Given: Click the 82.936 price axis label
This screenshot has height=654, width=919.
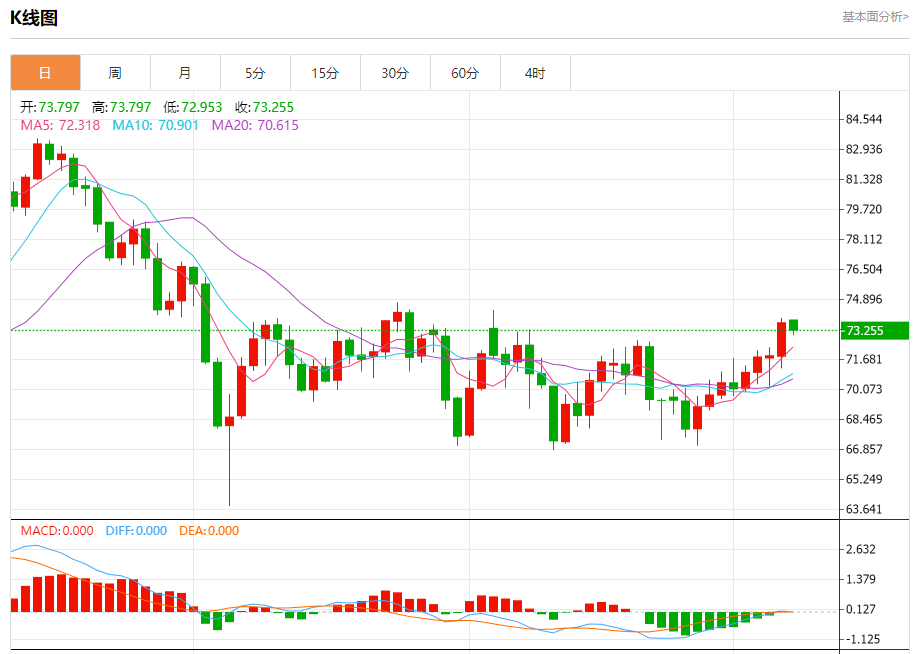Looking at the screenshot, I should [x=864, y=149].
